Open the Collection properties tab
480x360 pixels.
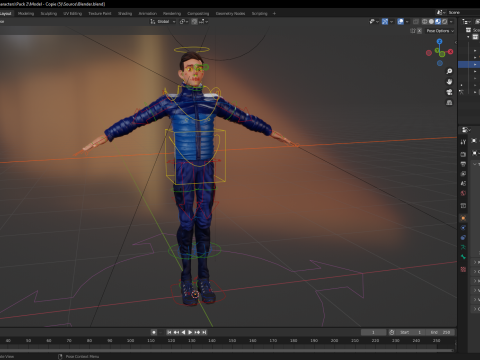click(463, 206)
